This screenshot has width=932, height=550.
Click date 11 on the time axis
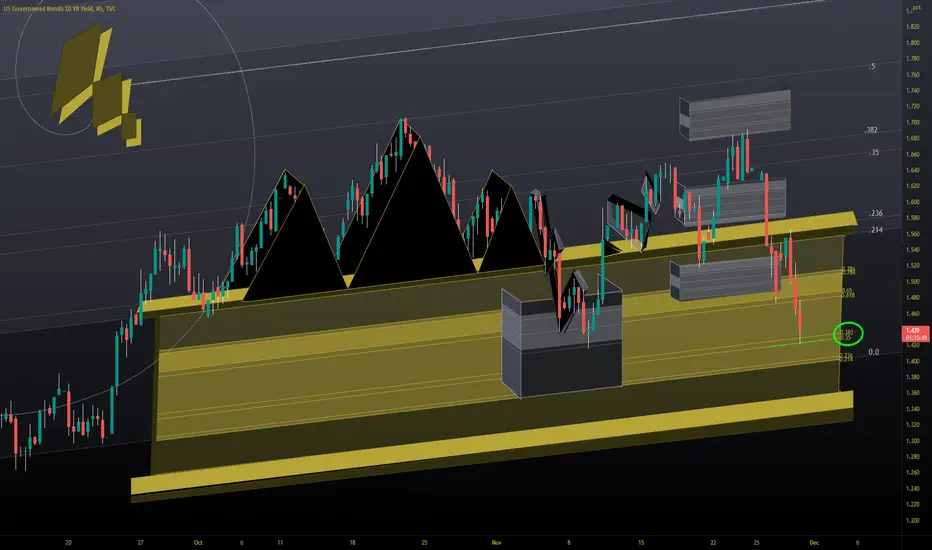(x=280, y=542)
